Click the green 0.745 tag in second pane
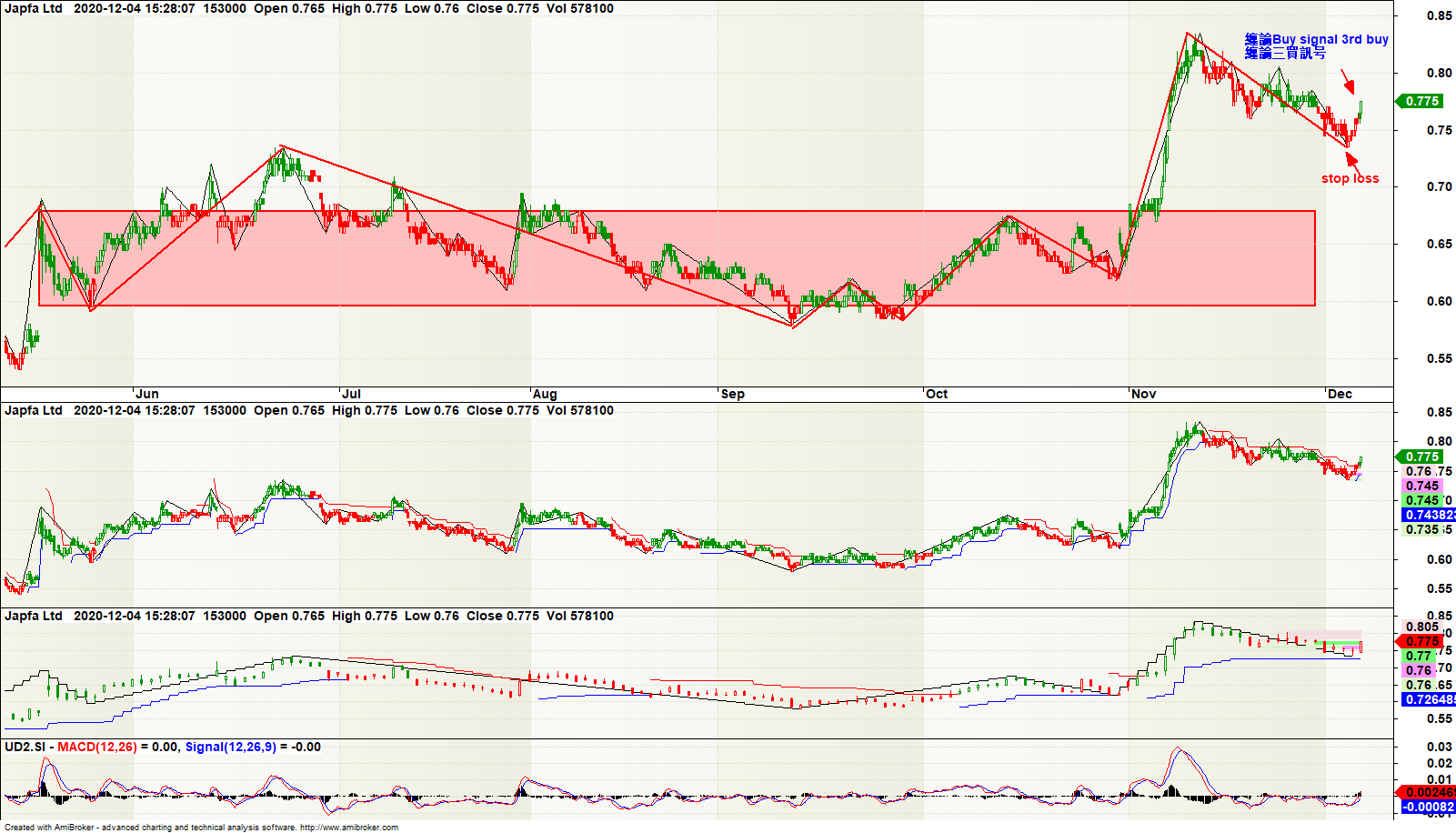The image size is (1456, 833). pyautogui.click(x=1422, y=500)
